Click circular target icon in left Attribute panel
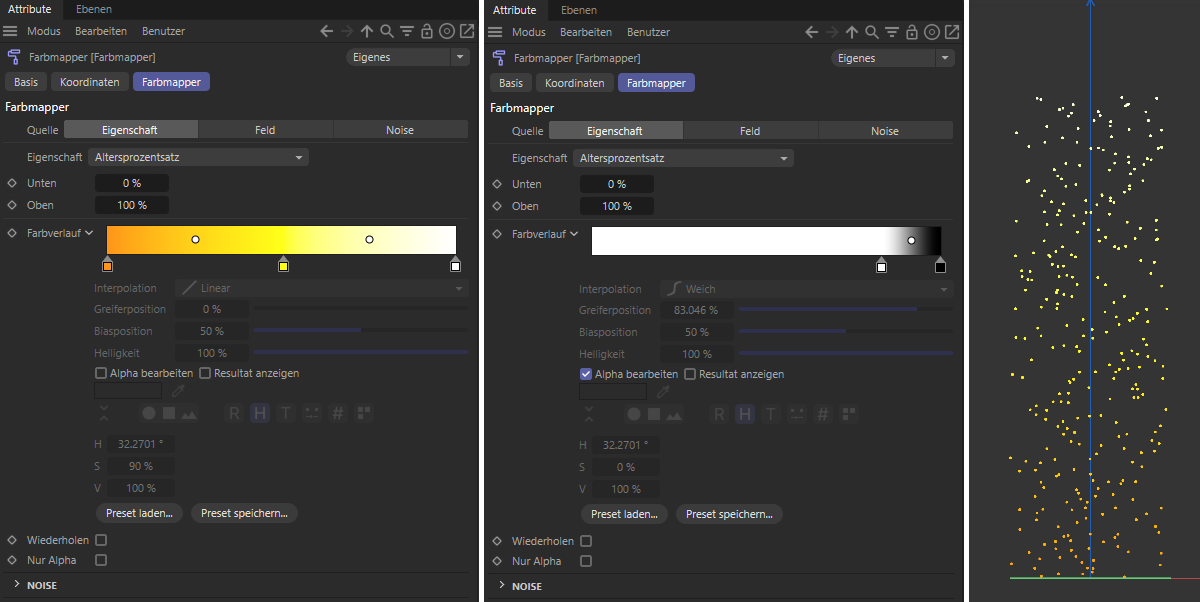The height and width of the screenshot is (602, 1200). tap(447, 32)
